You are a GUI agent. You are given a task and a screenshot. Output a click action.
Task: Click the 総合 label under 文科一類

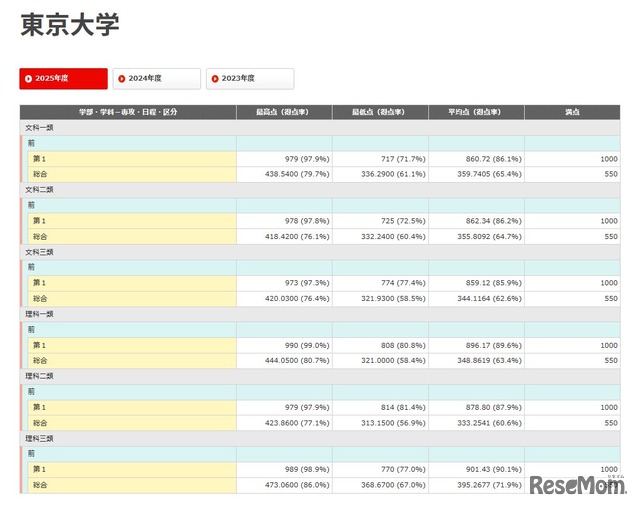(x=40, y=174)
